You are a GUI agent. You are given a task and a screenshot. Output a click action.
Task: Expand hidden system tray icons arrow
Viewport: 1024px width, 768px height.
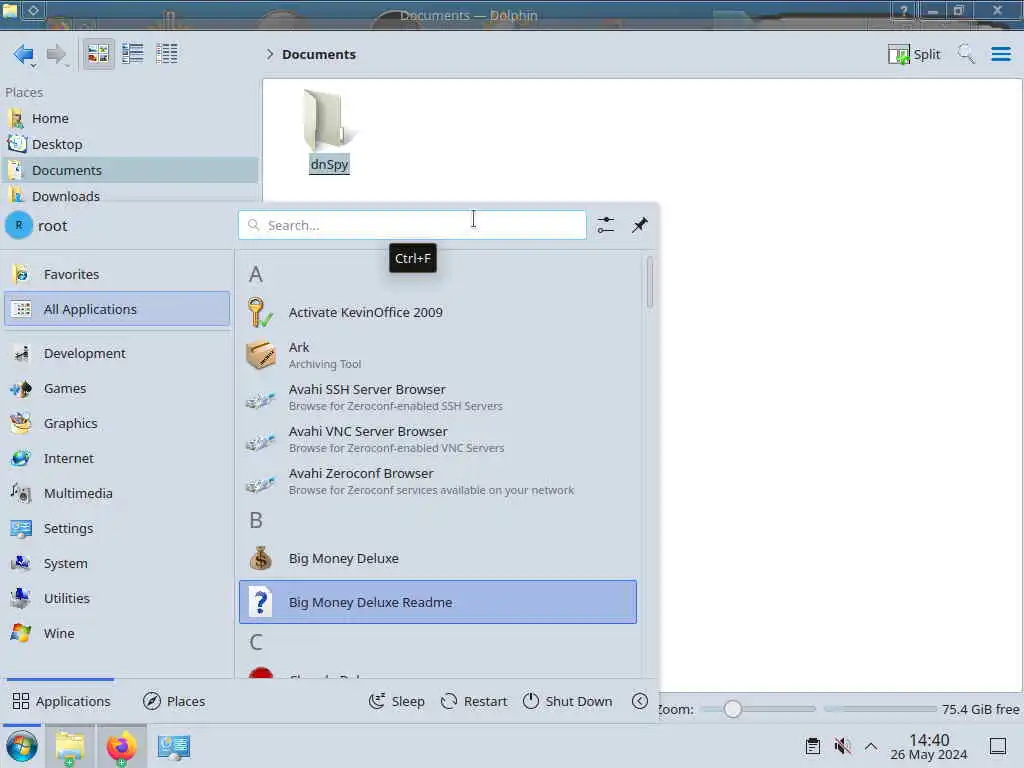871,746
